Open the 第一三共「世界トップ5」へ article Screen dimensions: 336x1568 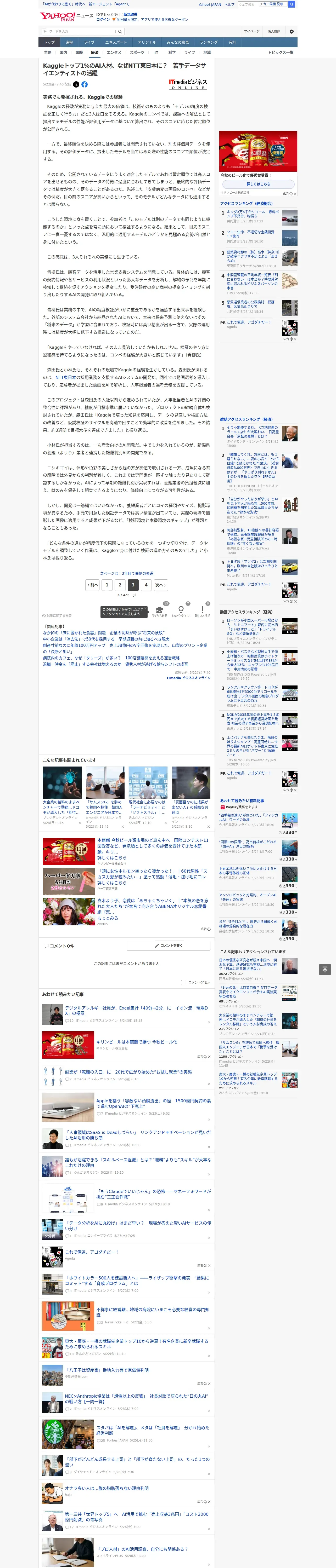(x=137, y=1516)
